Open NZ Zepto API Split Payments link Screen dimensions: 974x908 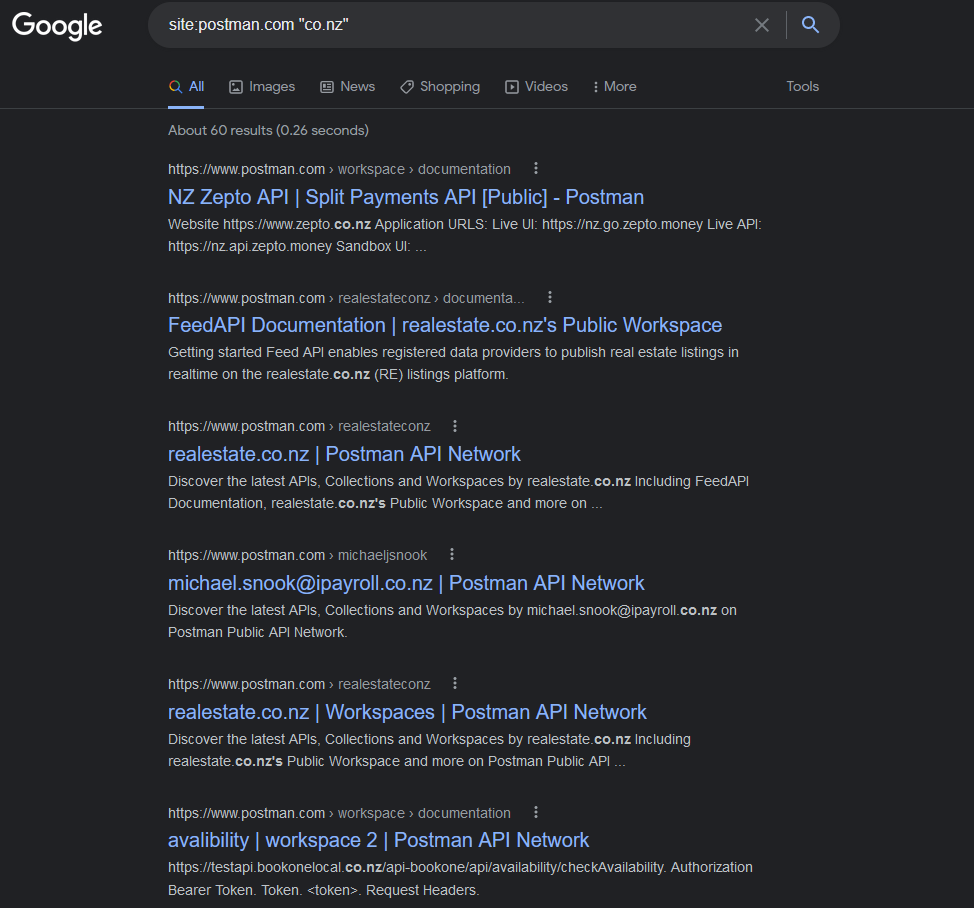[x=405, y=197]
